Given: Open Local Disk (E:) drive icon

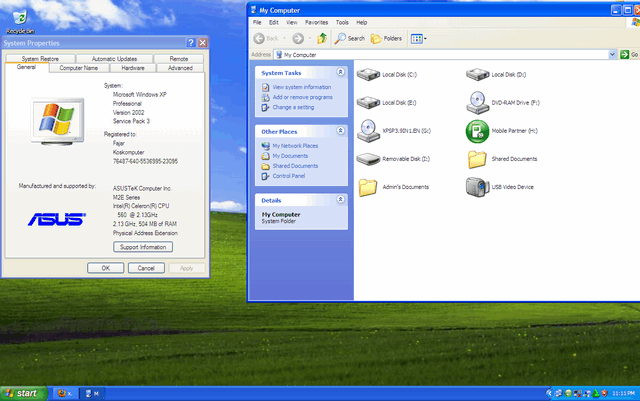Looking at the screenshot, I should 368,102.
